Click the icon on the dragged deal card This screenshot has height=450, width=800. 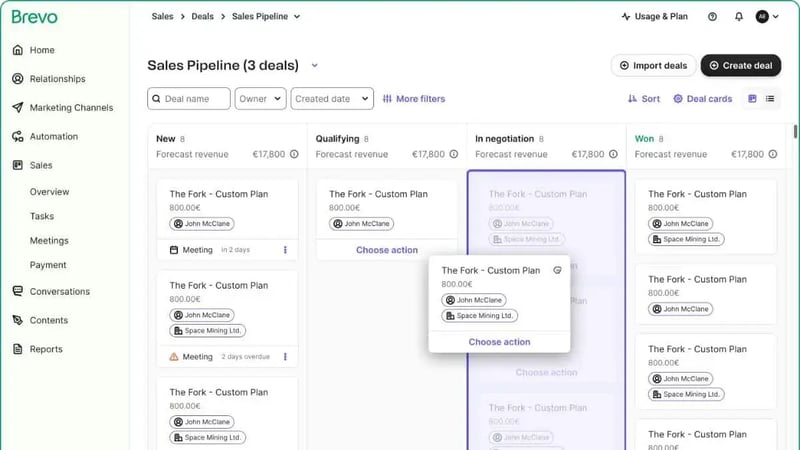click(557, 271)
